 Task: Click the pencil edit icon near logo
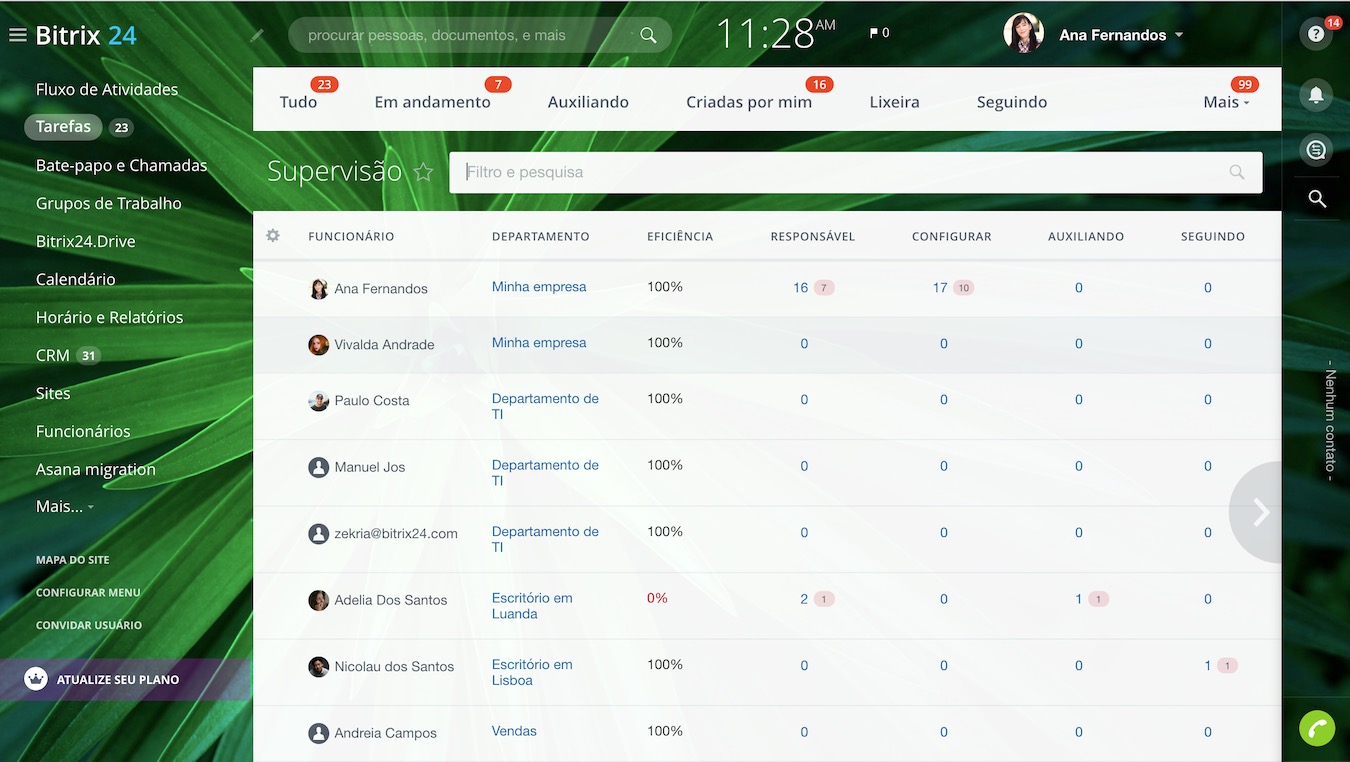click(x=257, y=36)
